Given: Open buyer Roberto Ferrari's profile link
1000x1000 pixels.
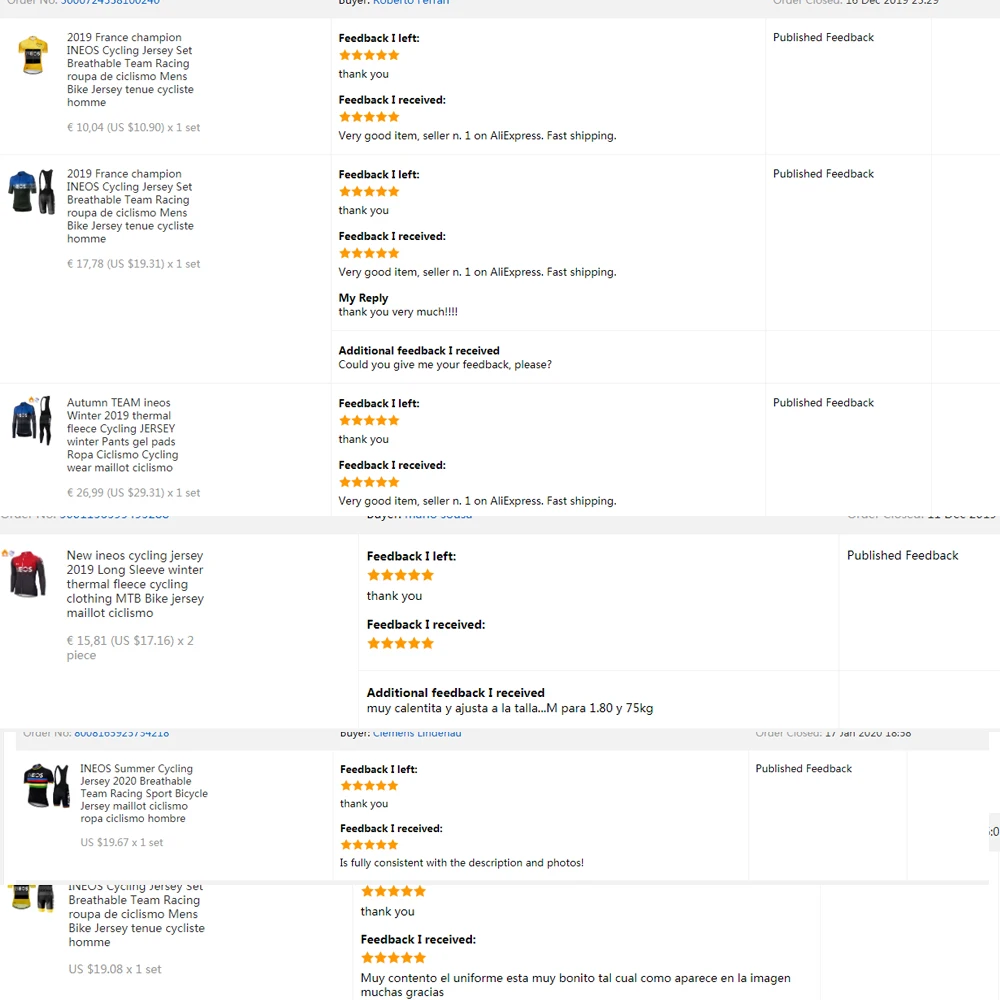Looking at the screenshot, I should [x=411, y=3].
